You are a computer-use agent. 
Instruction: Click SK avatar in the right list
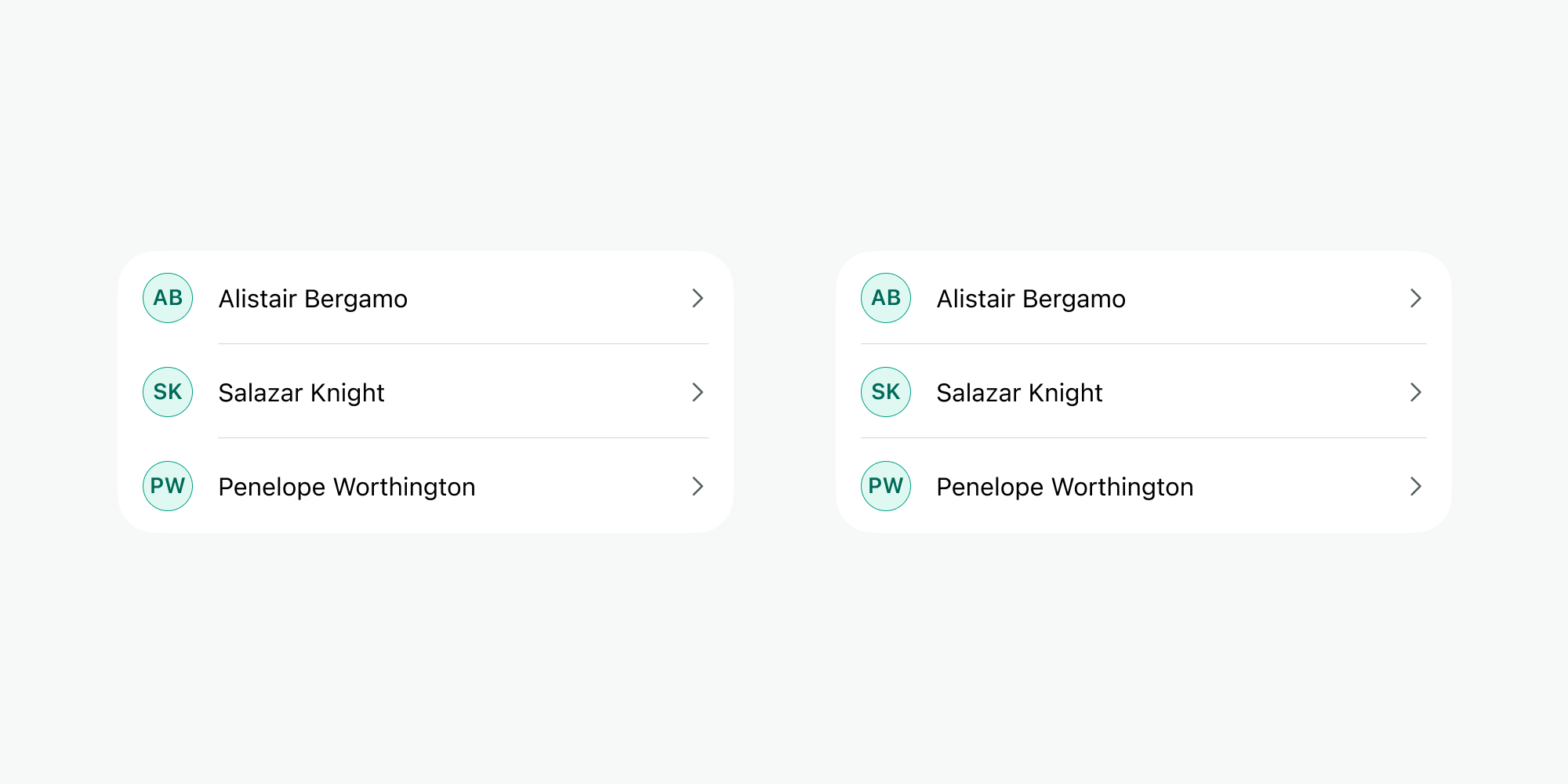[x=886, y=392]
